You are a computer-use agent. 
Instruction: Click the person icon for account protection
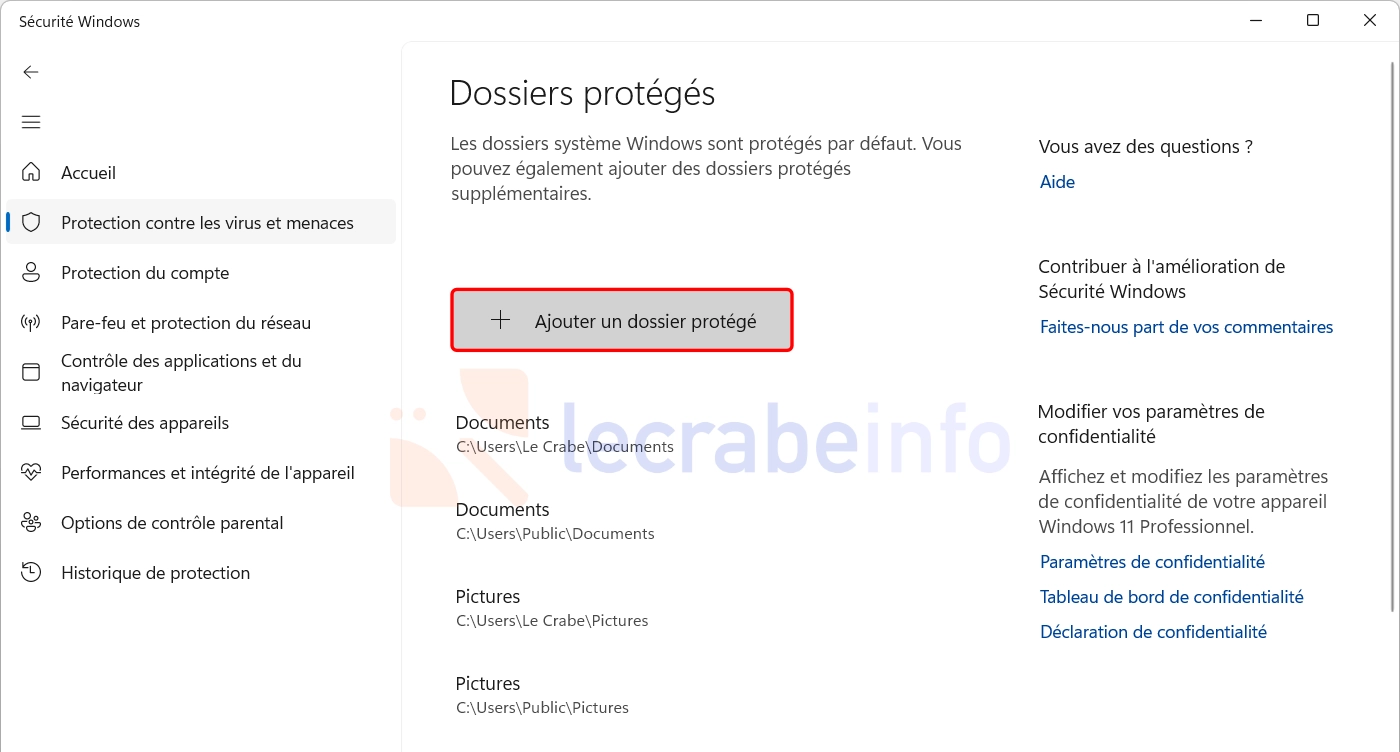pos(31,272)
